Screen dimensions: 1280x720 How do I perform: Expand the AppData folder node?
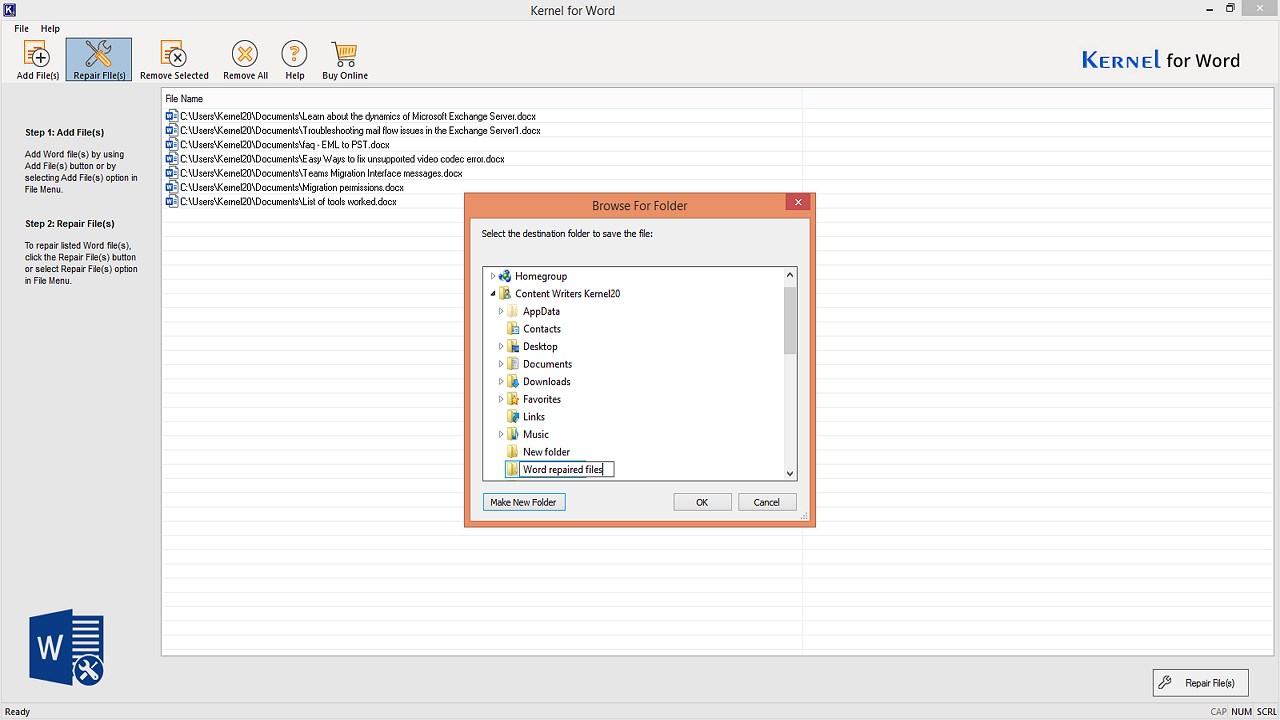point(501,311)
